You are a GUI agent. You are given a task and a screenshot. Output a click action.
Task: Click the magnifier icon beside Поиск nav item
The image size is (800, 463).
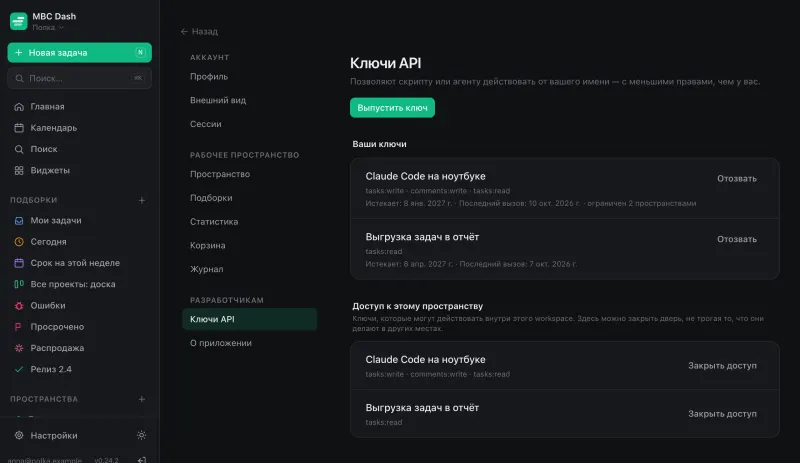(19, 149)
